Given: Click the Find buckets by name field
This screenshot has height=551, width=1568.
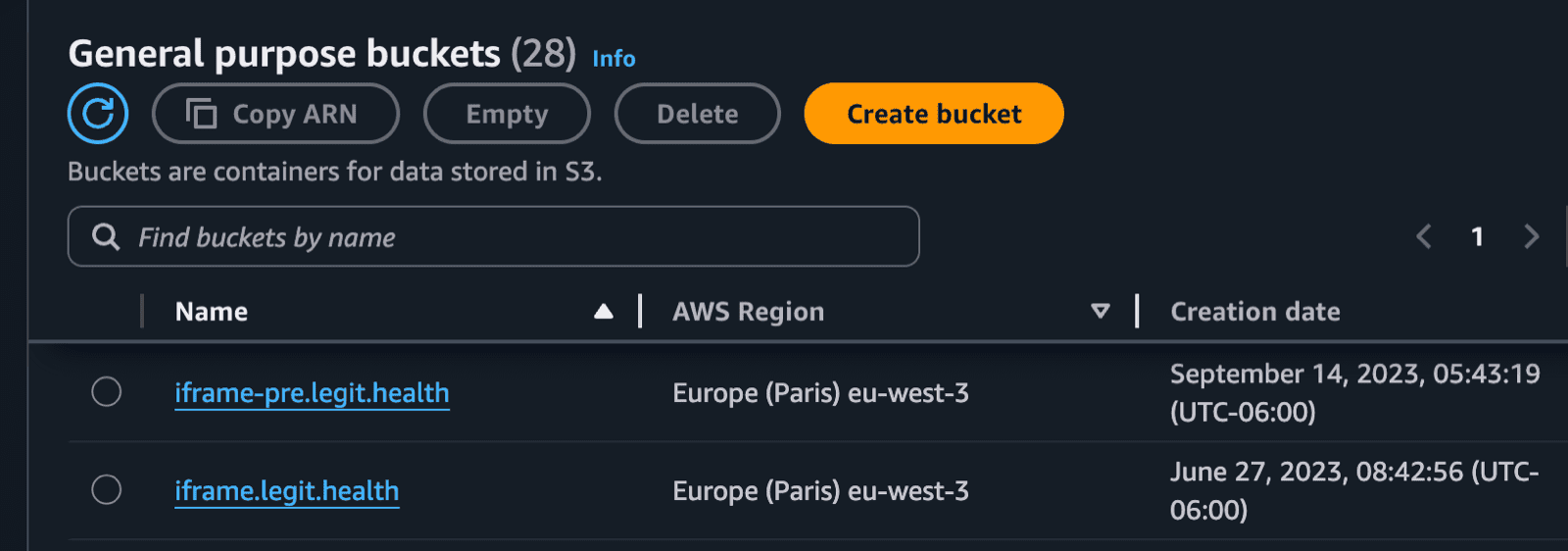Looking at the screenshot, I should pos(510,237).
